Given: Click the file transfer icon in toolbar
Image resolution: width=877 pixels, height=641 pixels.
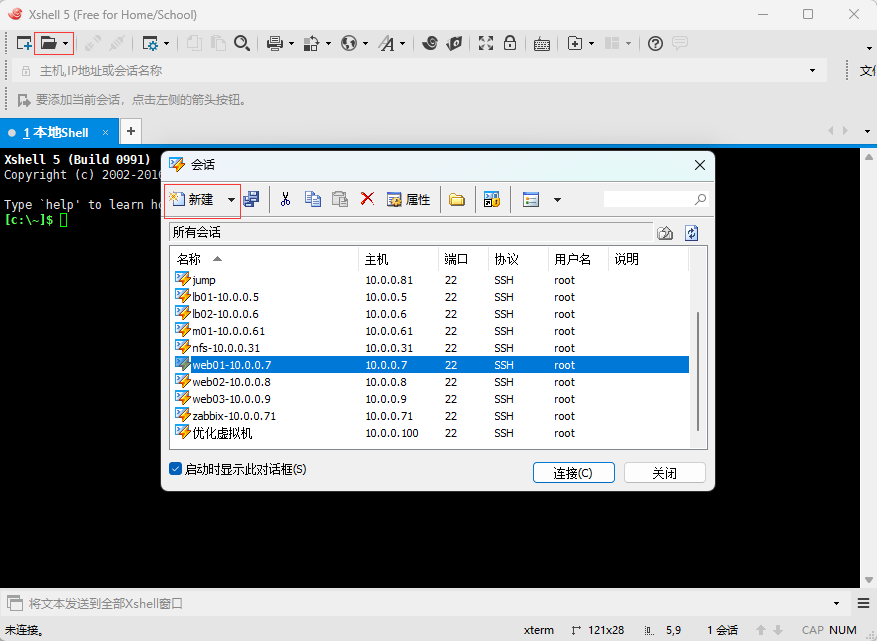Looking at the screenshot, I should 311,43.
